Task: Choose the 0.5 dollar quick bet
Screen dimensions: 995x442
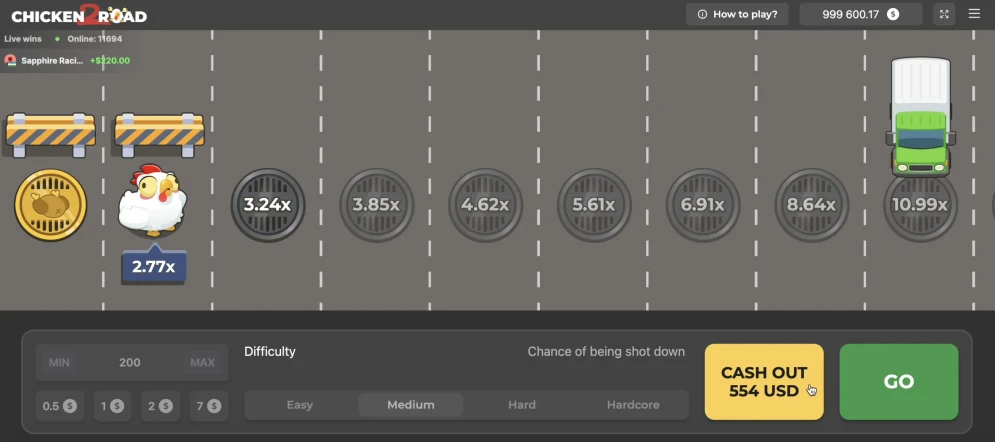Action: click(58, 406)
